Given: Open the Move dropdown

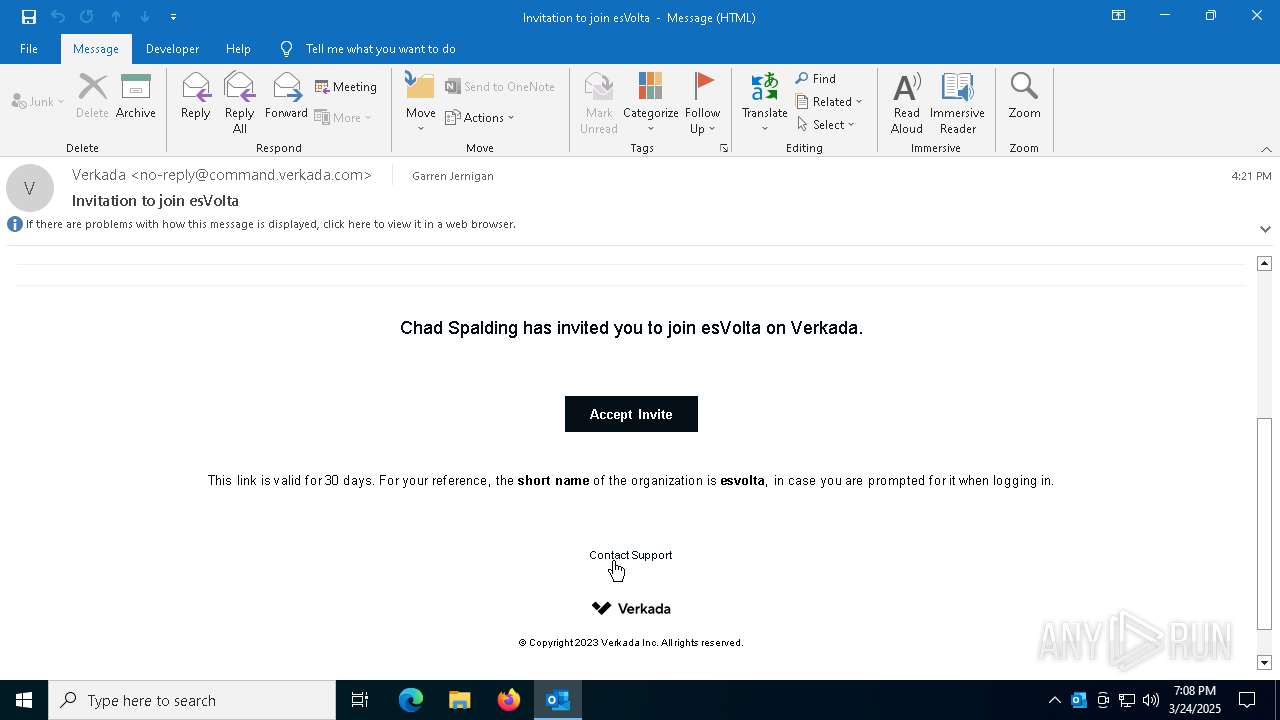Looking at the screenshot, I should (421, 103).
